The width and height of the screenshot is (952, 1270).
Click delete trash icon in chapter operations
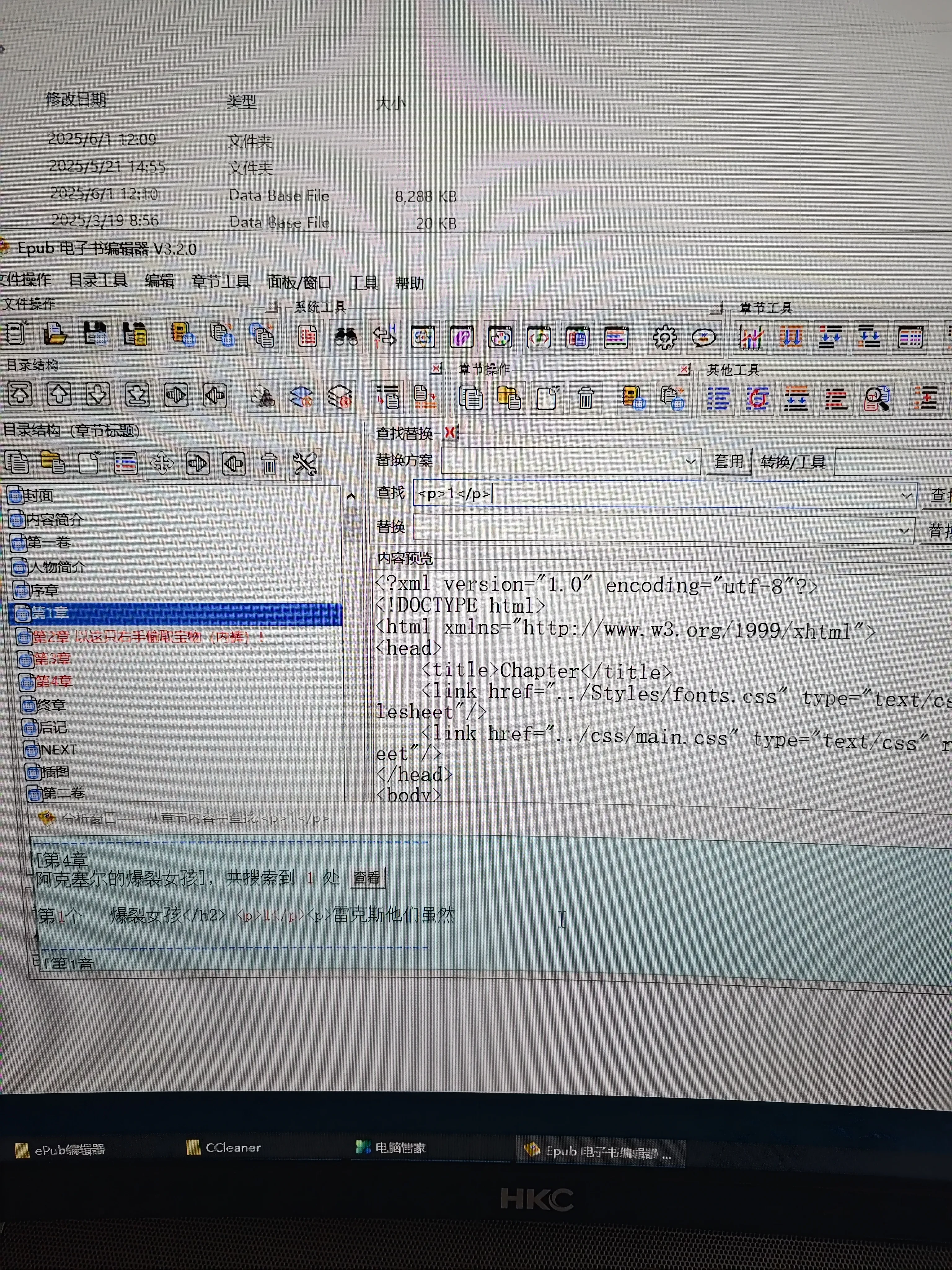(585, 398)
